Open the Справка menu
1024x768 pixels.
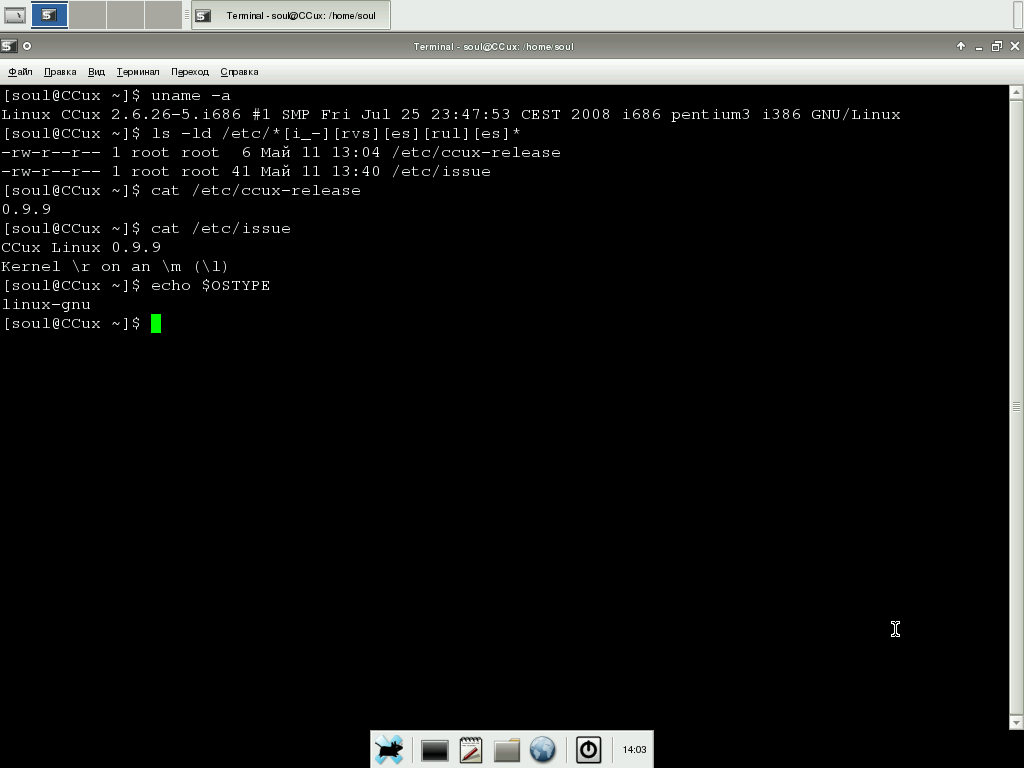pyautogui.click(x=239, y=72)
